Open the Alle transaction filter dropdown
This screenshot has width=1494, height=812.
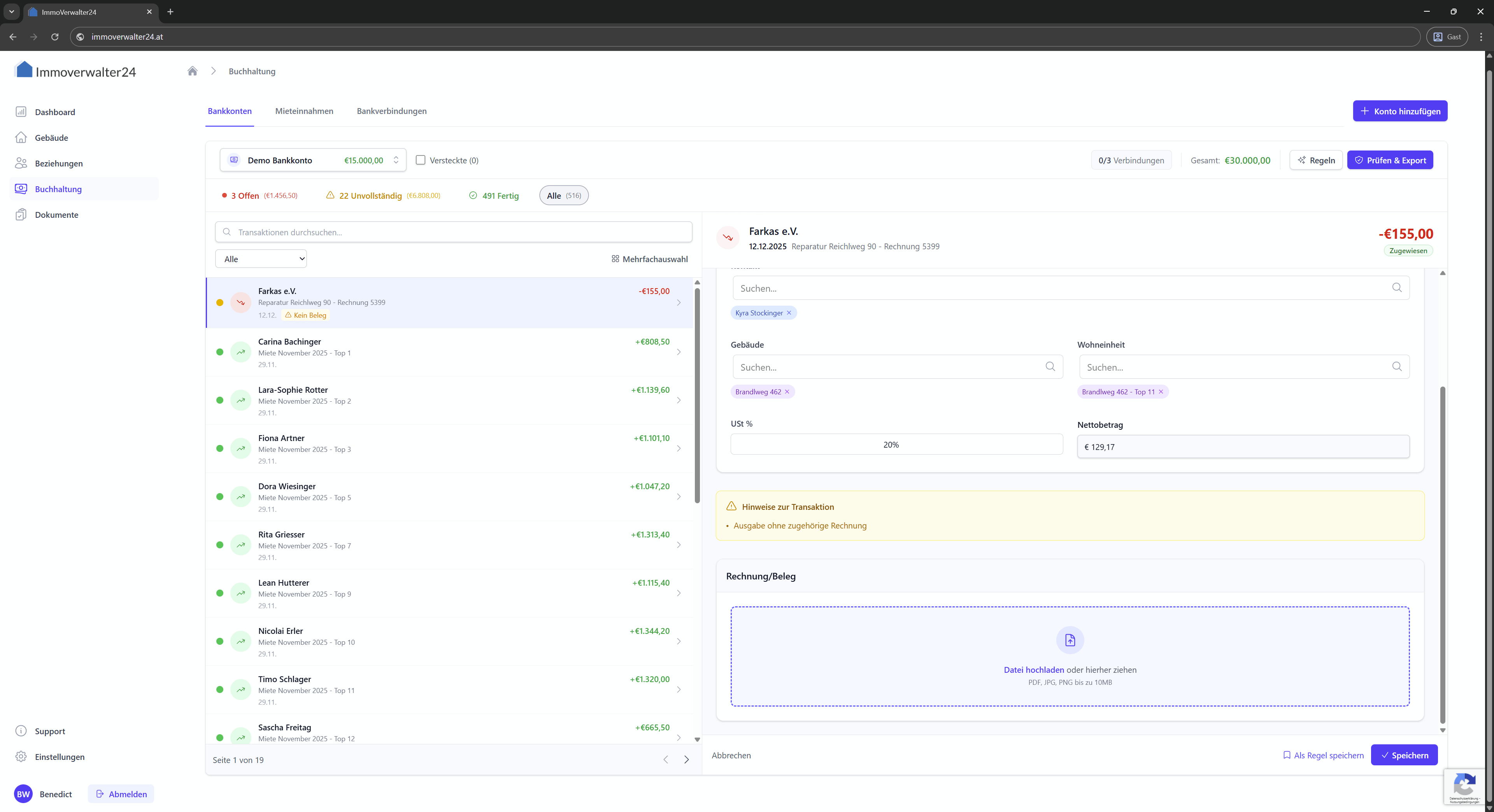click(x=261, y=259)
